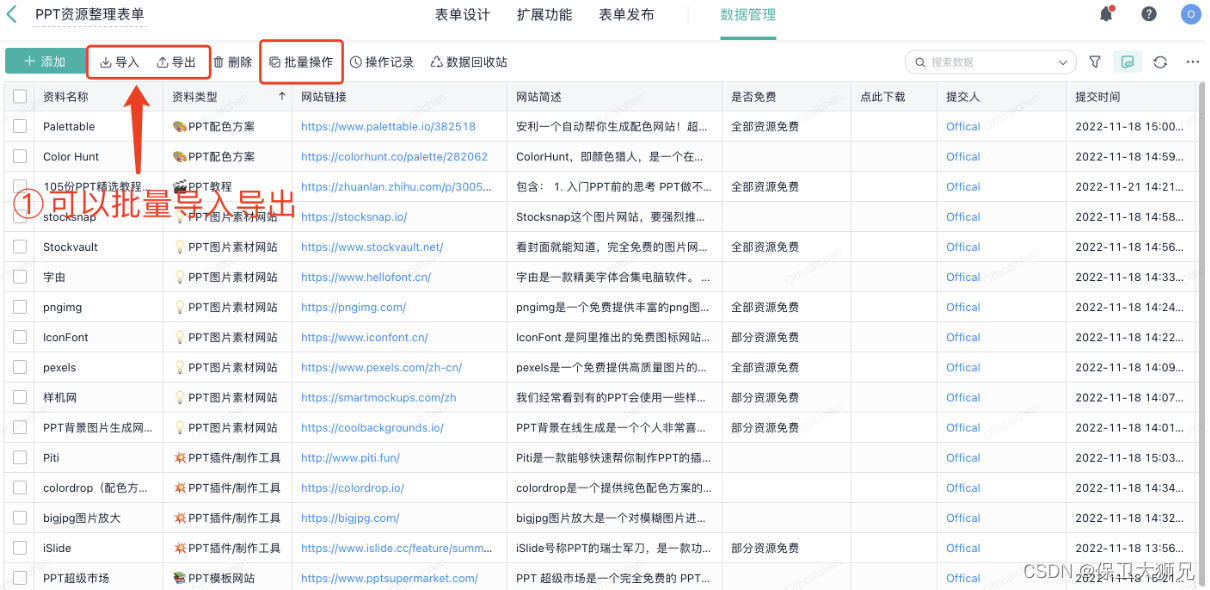The width and height of the screenshot is (1210, 590).
Task: Expand the search box dropdown chevron
Action: point(1063,62)
